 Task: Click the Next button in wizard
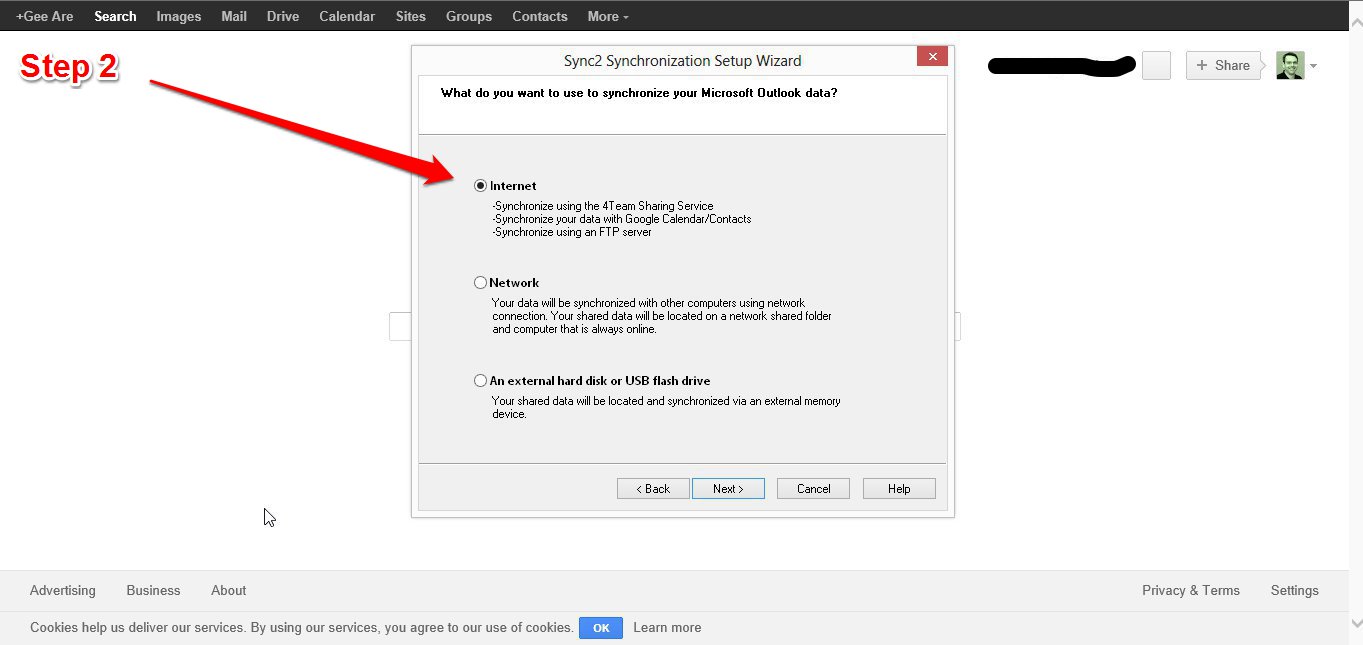tap(728, 489)
